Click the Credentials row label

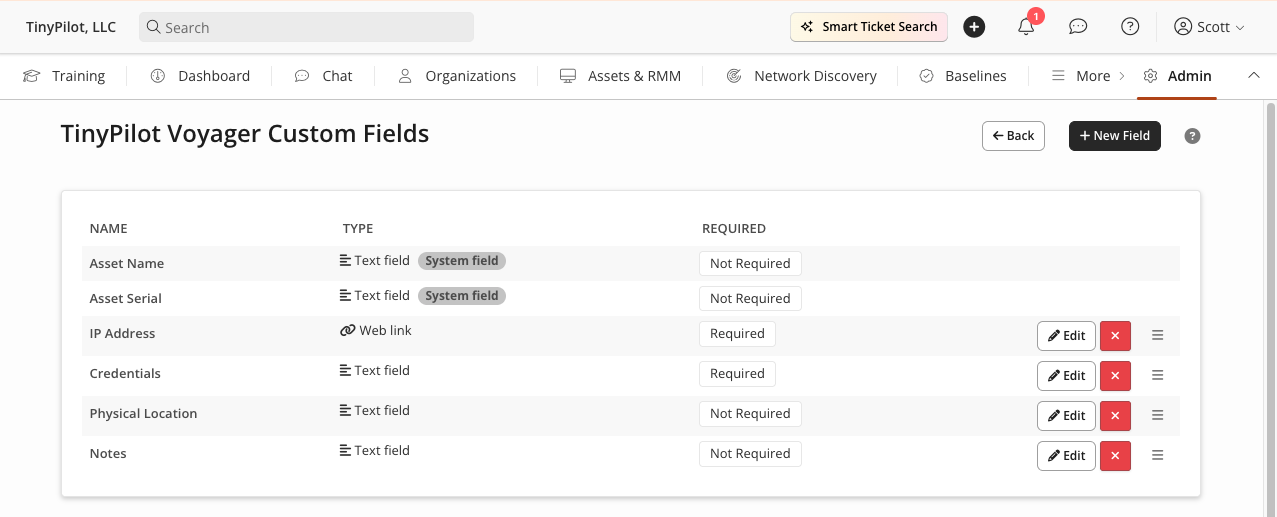[x=125, y=374]
